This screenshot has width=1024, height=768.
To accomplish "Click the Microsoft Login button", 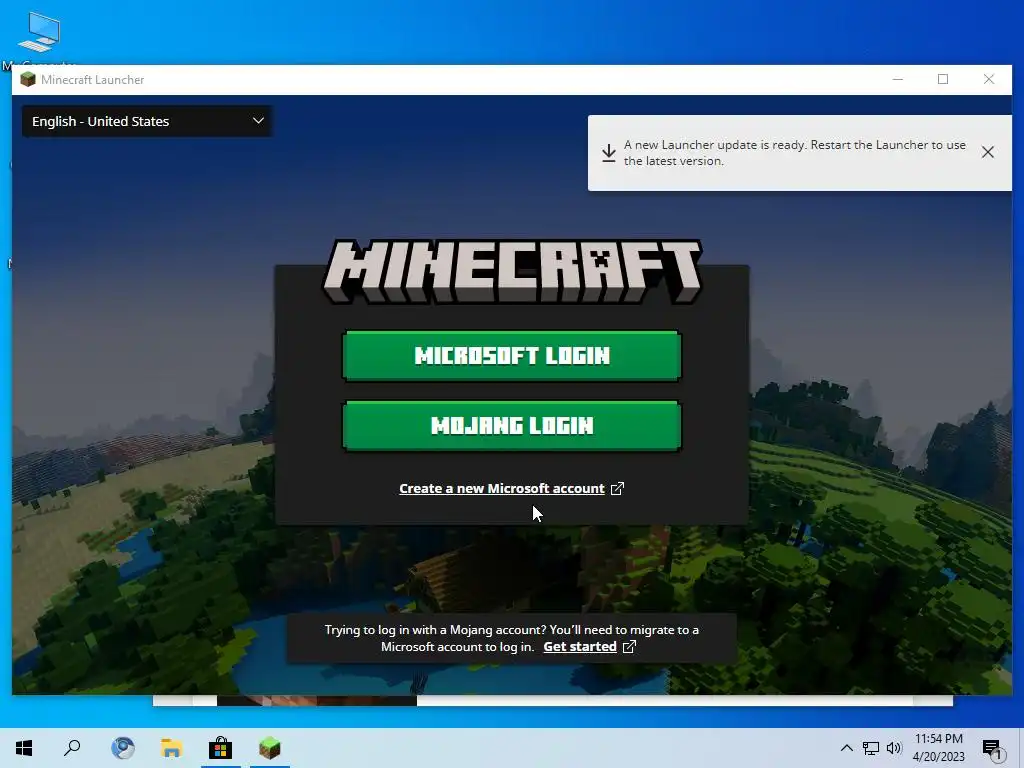I will point(511,355).
